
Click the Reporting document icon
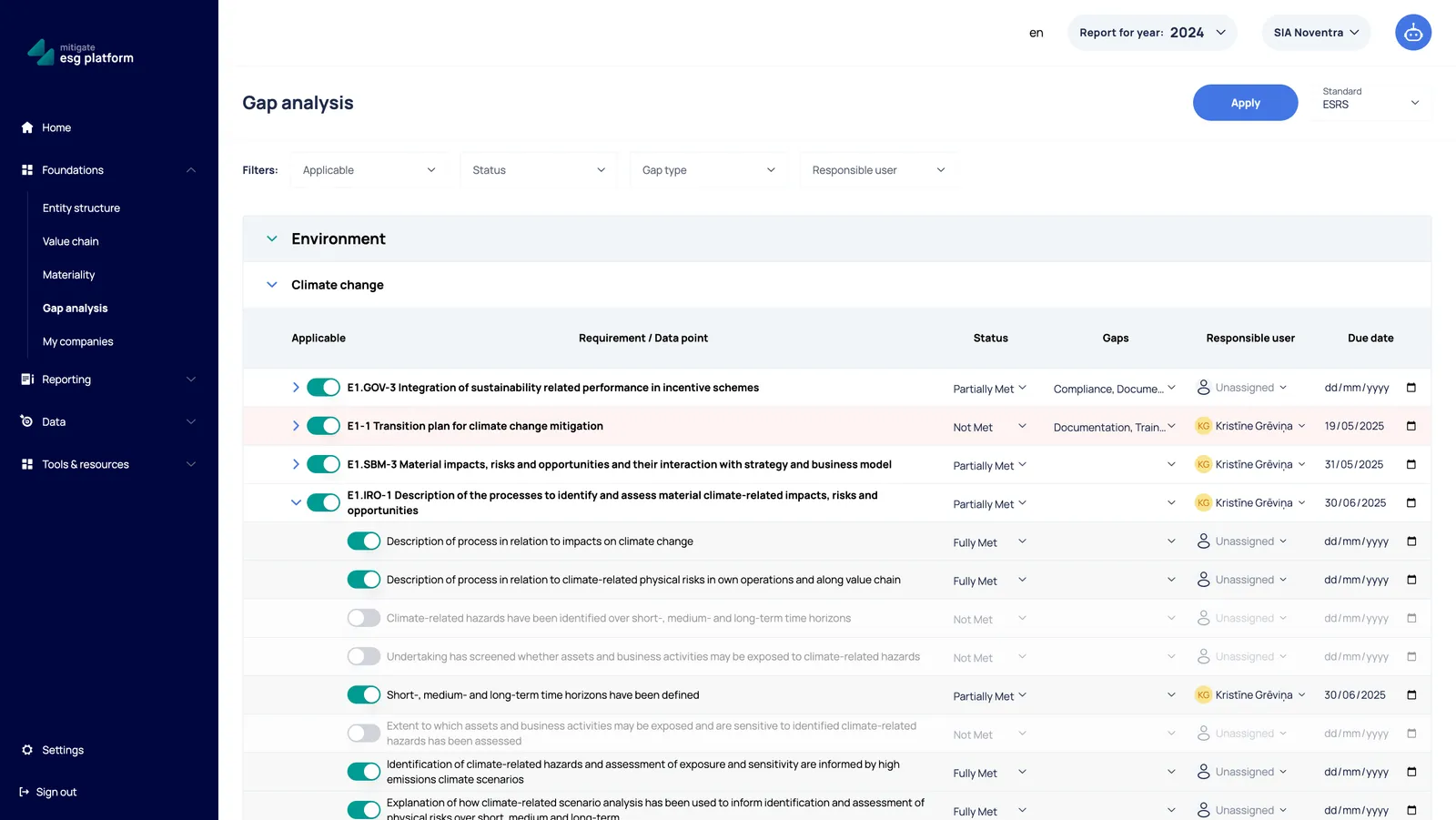click(x=27, y=380)
